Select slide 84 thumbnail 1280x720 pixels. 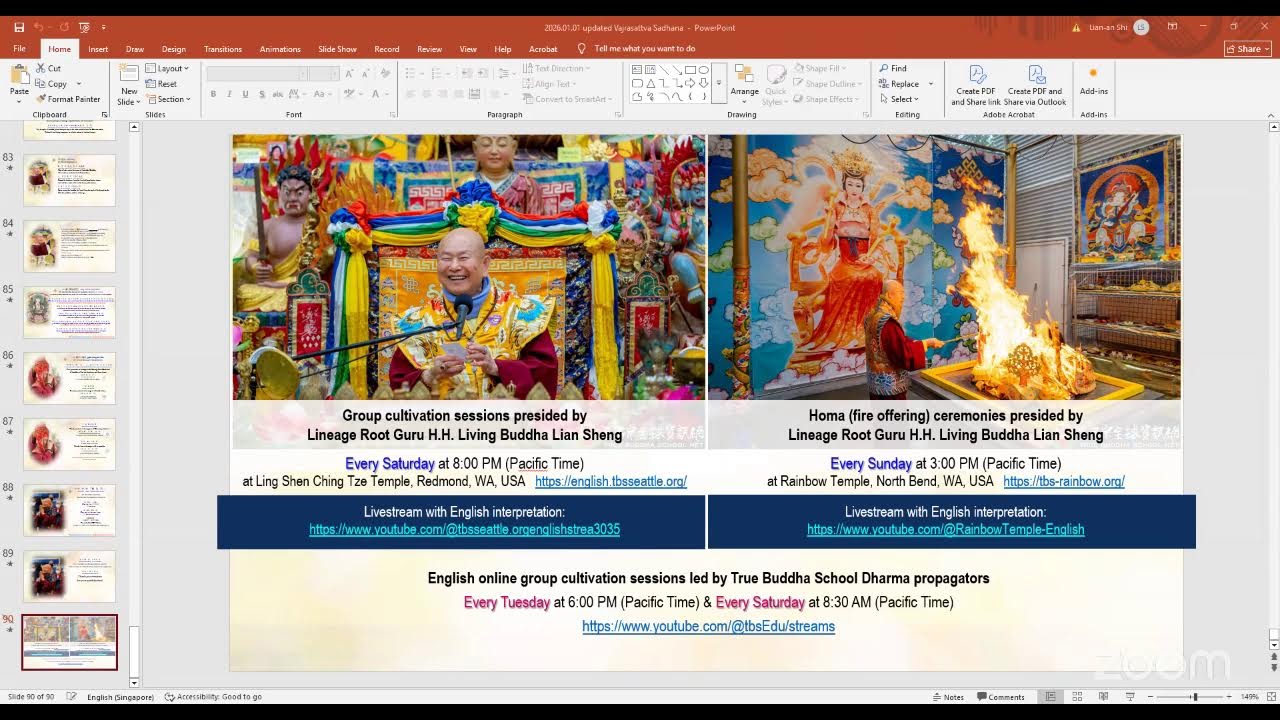(x=70, y=246)
